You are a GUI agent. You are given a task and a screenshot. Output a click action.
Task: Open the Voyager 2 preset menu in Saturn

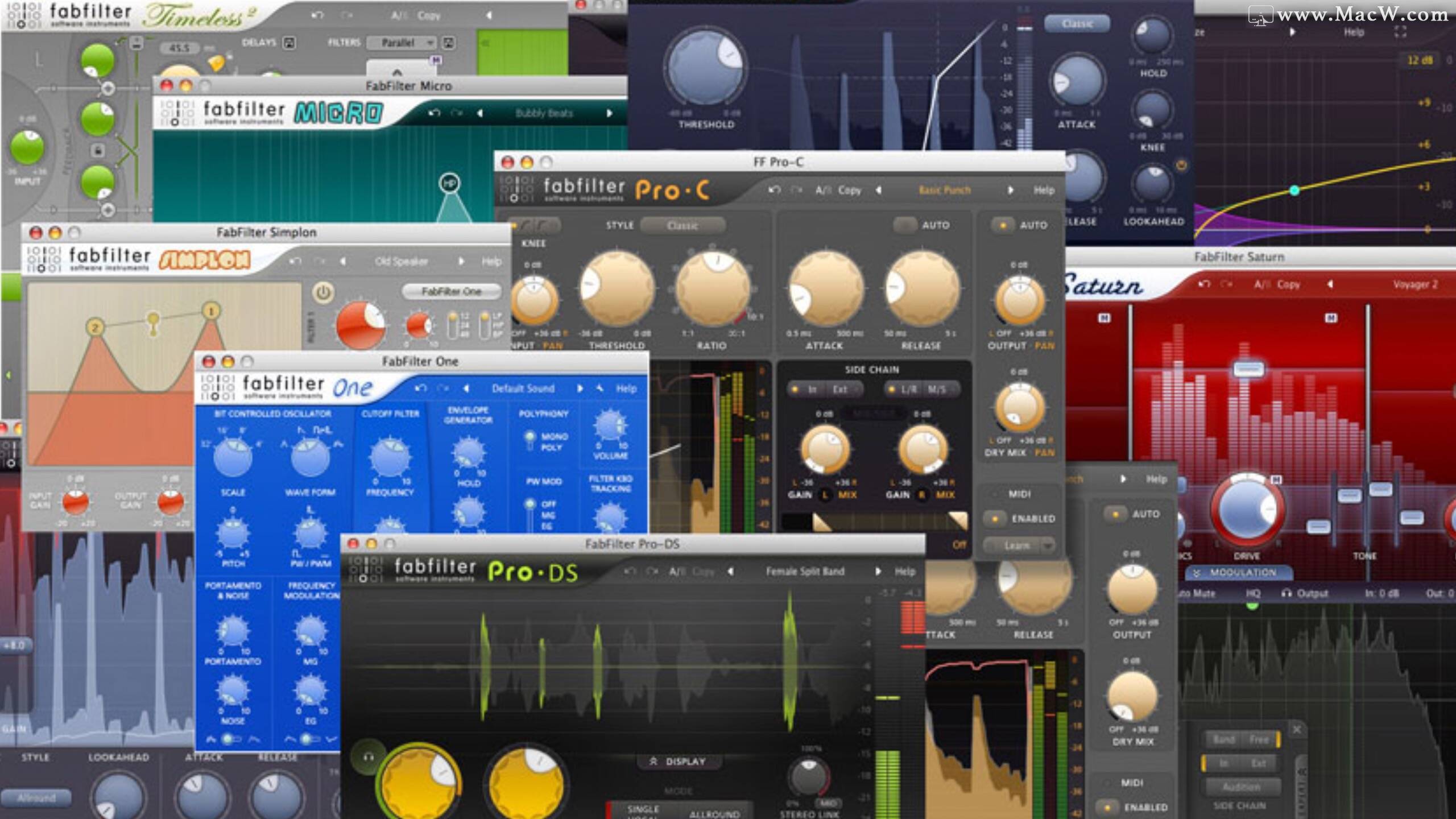point(1416,284)
